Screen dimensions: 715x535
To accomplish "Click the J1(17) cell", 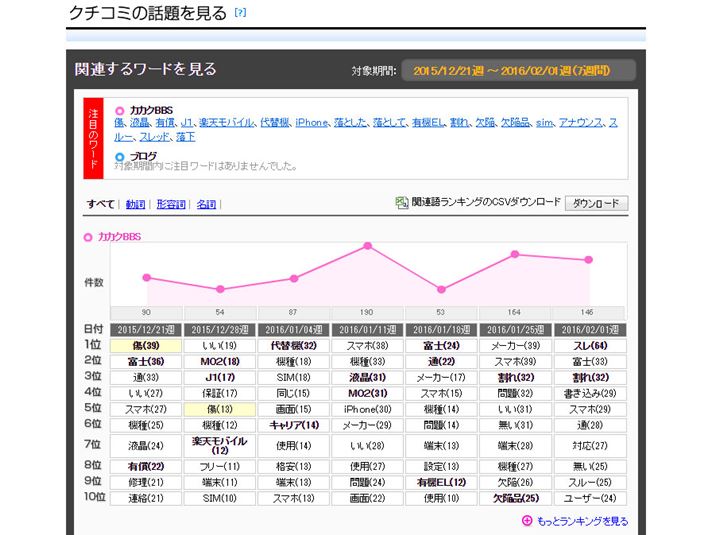I will (x=220, y=378).
